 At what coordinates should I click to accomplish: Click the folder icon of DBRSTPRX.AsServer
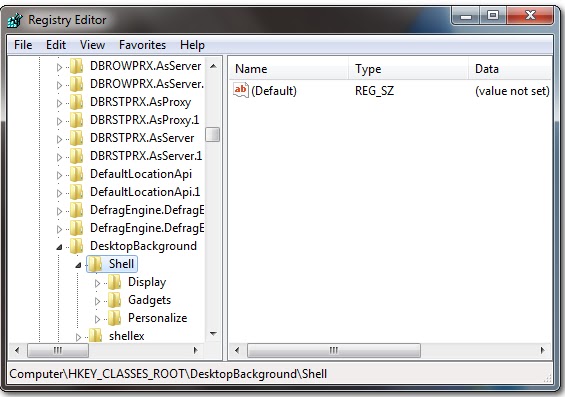[76, 138]
